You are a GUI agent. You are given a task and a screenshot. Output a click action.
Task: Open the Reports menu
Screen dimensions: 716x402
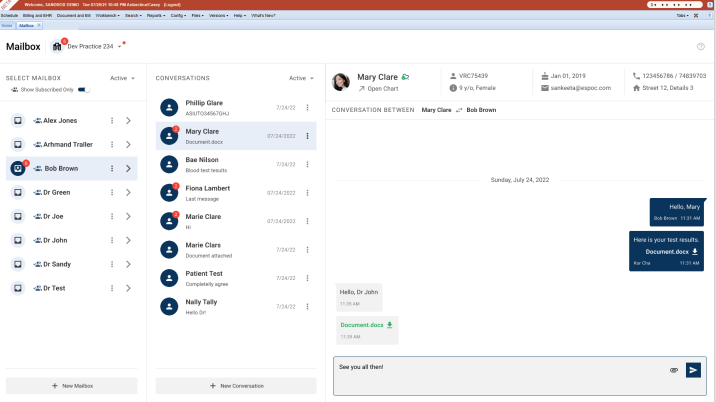click(x=156, y=16)
